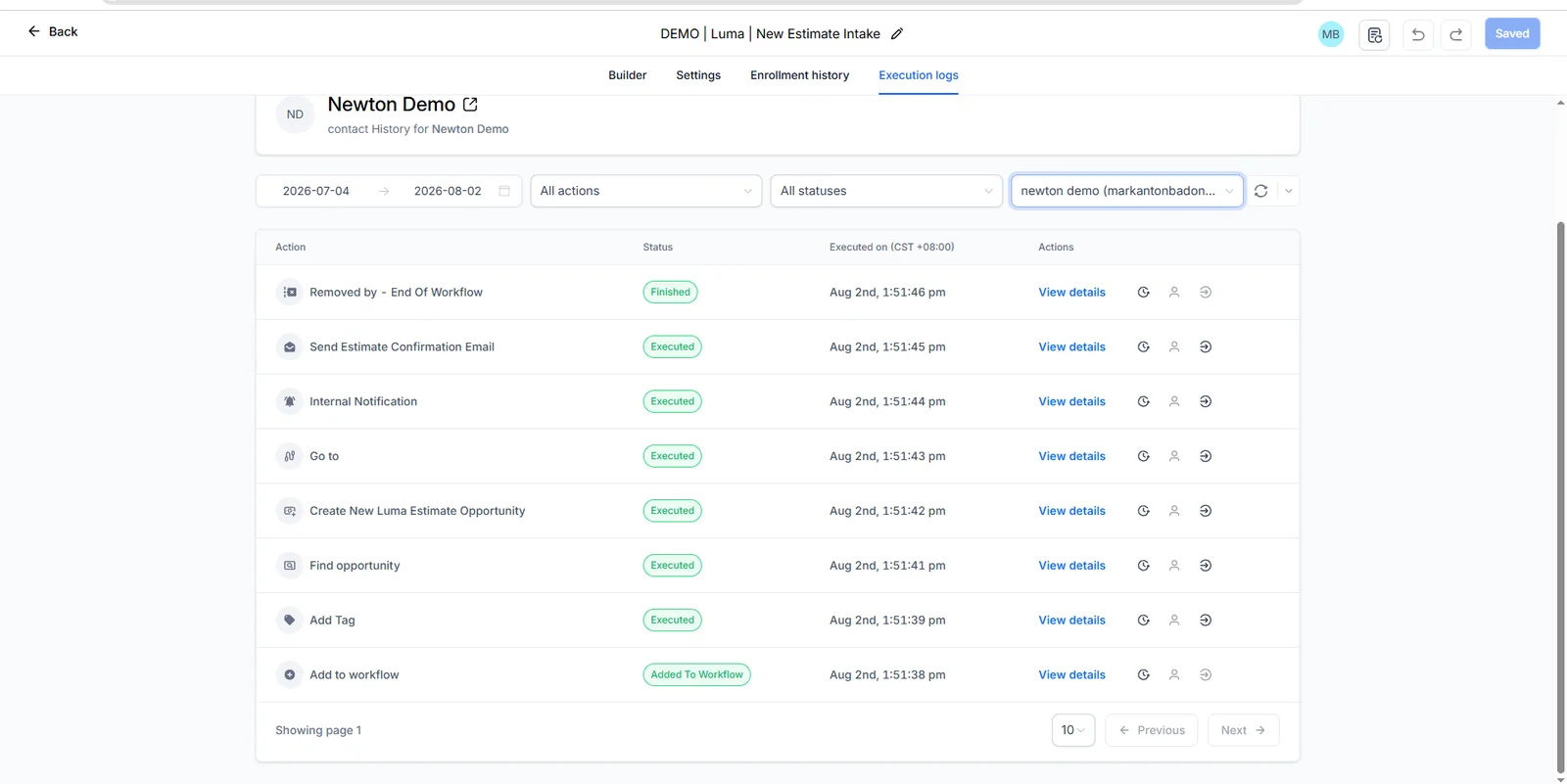This screenshot has height=784, width=1567.
Task: Open the Enrollment history tab
Action: (800, 75)
